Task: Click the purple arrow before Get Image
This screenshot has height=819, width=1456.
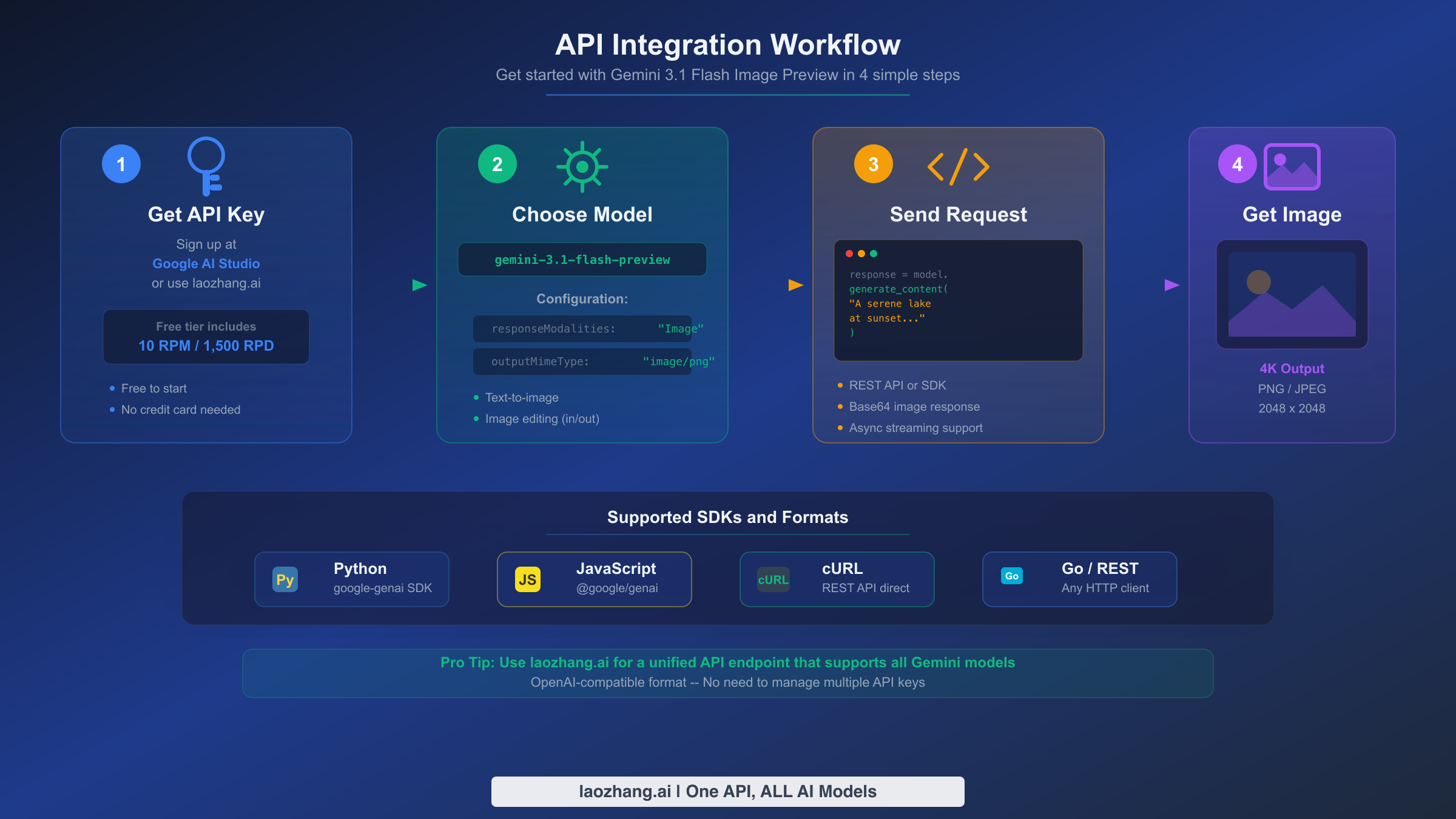Action: click(1170, 284)
